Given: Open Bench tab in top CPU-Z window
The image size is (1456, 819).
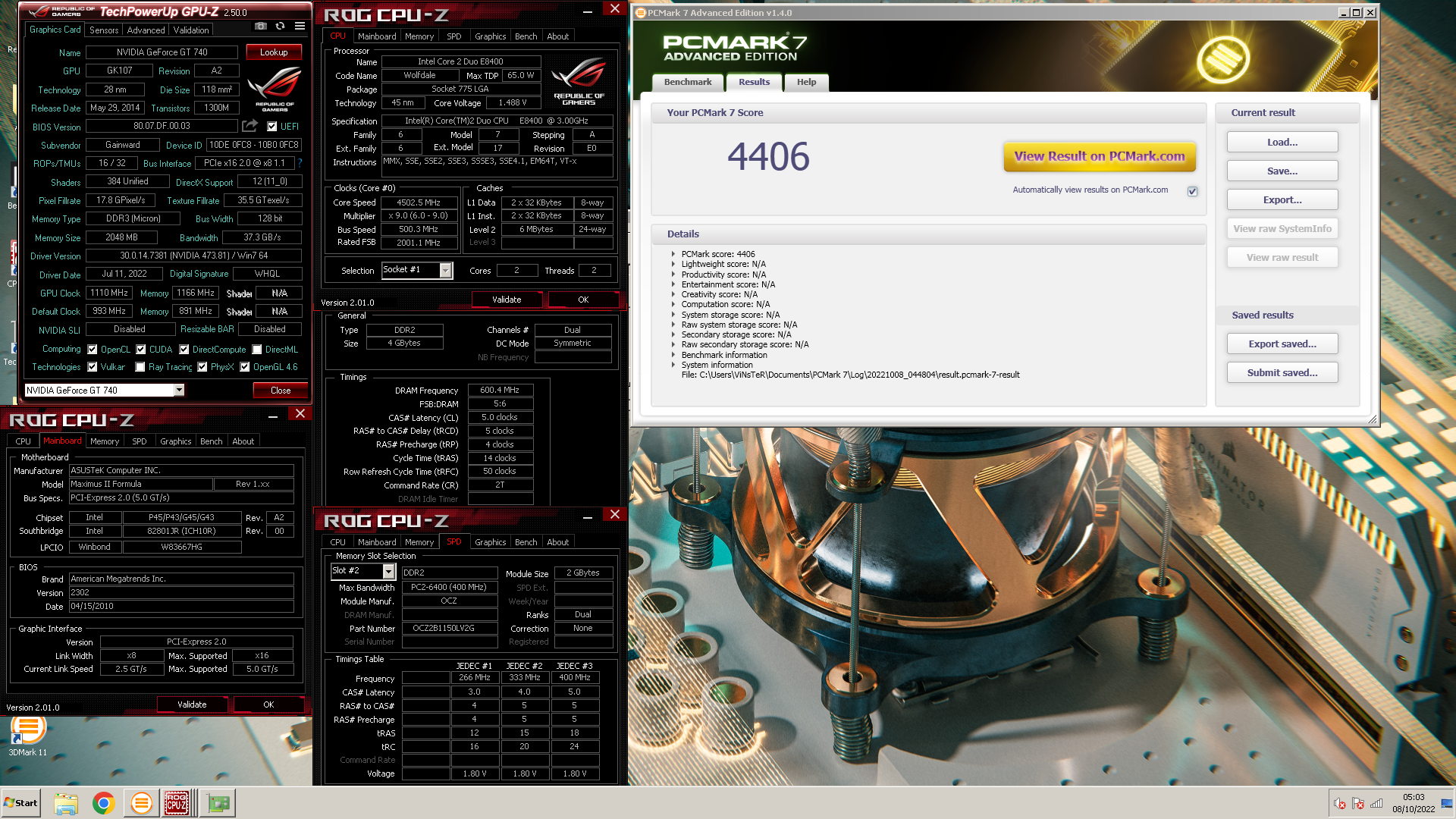Looking at the screenshot, I should pos(526,36).
